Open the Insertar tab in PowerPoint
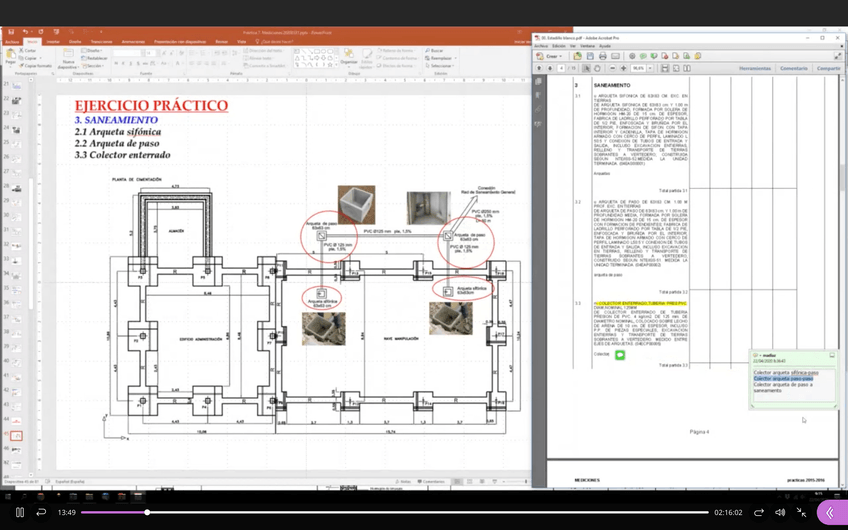 point(53,42)
